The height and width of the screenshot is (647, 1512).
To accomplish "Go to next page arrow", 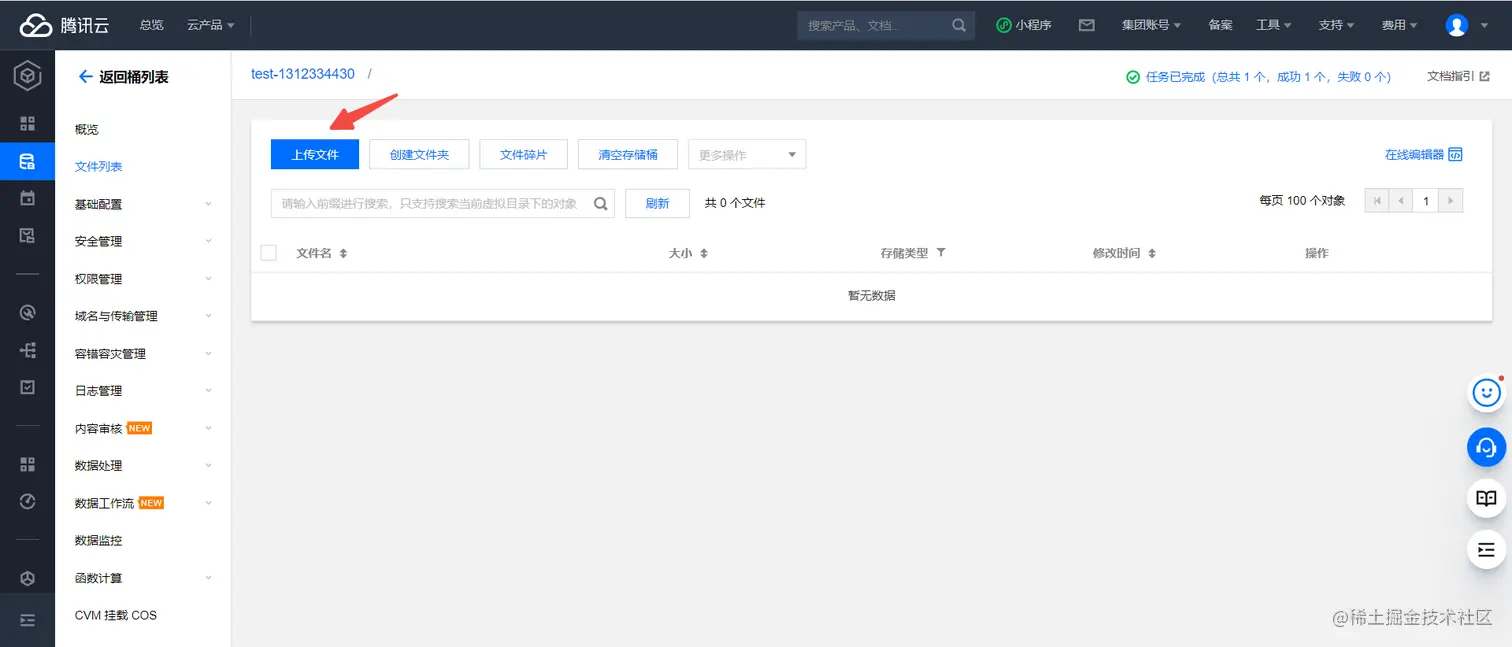I will coord(1451,201).
